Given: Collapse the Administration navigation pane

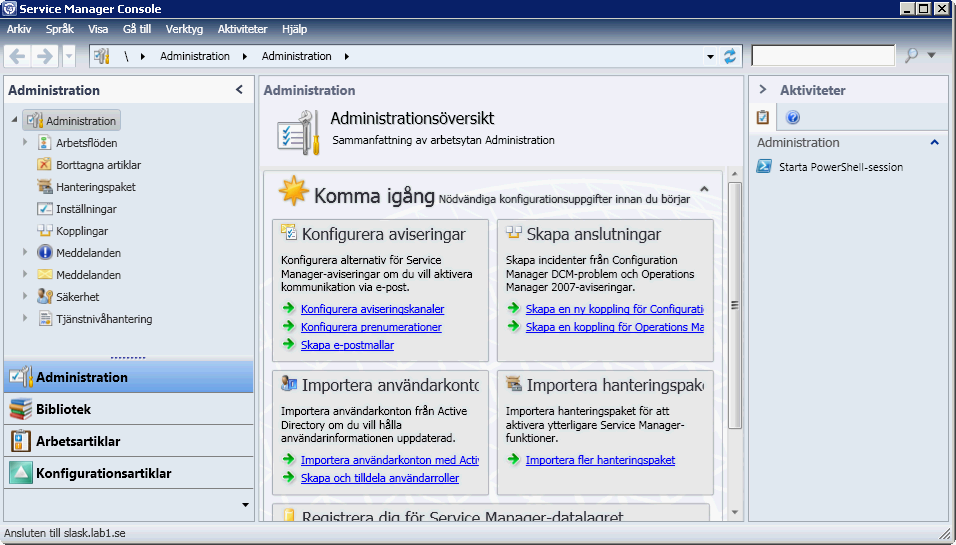Looking at the screenshot, I should pyautogui.click(x=240, y=90).
